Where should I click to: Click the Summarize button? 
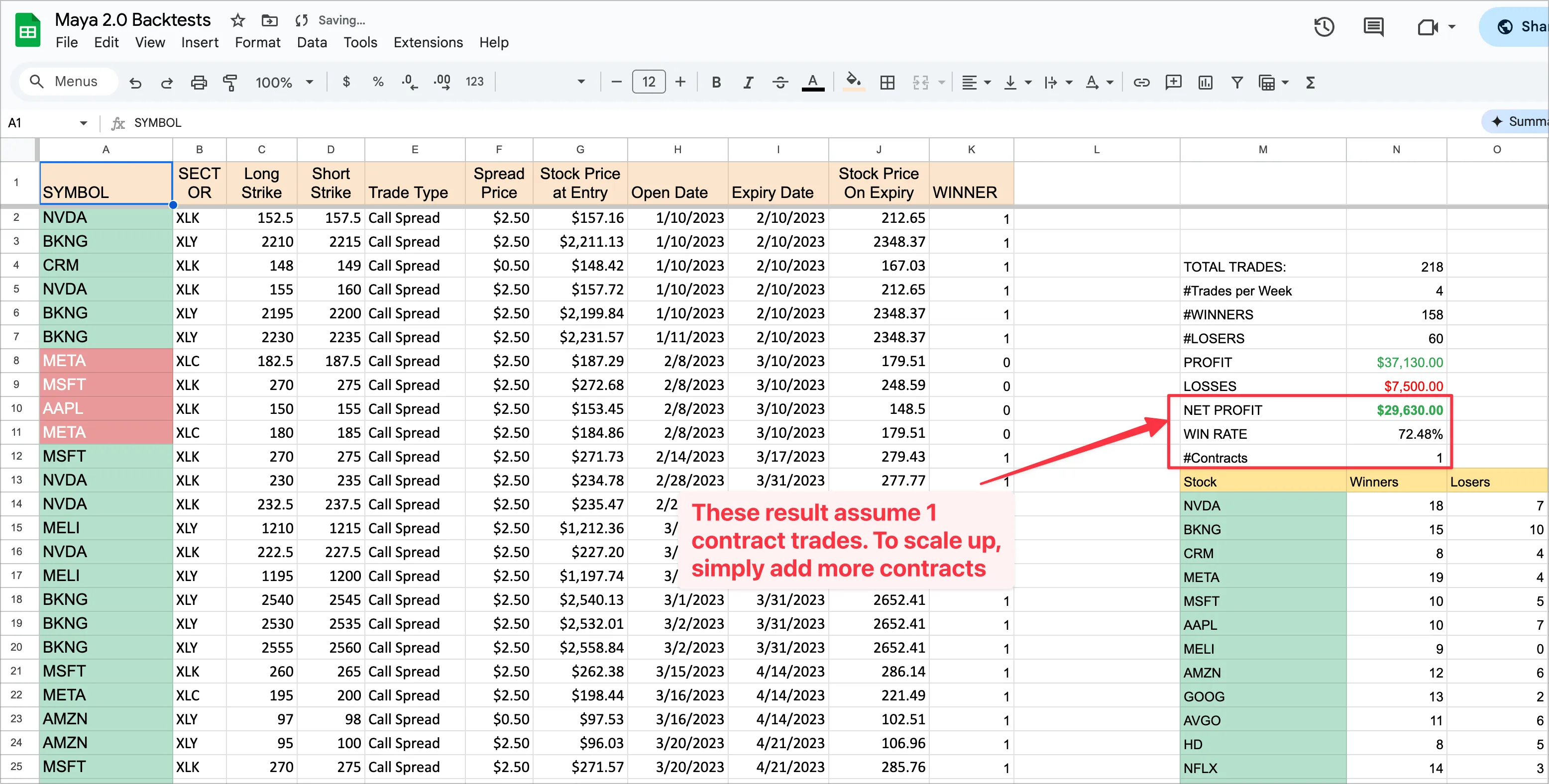click(1515, 121)
